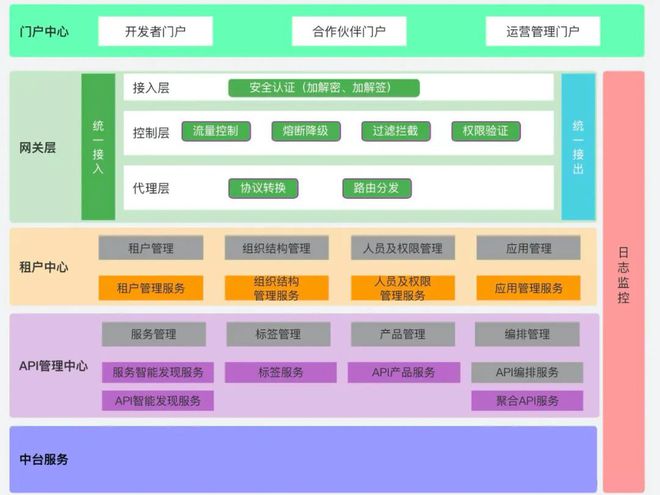Click the cyan 统一接出 vertical bar
660x495 pixels.
(577, 147)
